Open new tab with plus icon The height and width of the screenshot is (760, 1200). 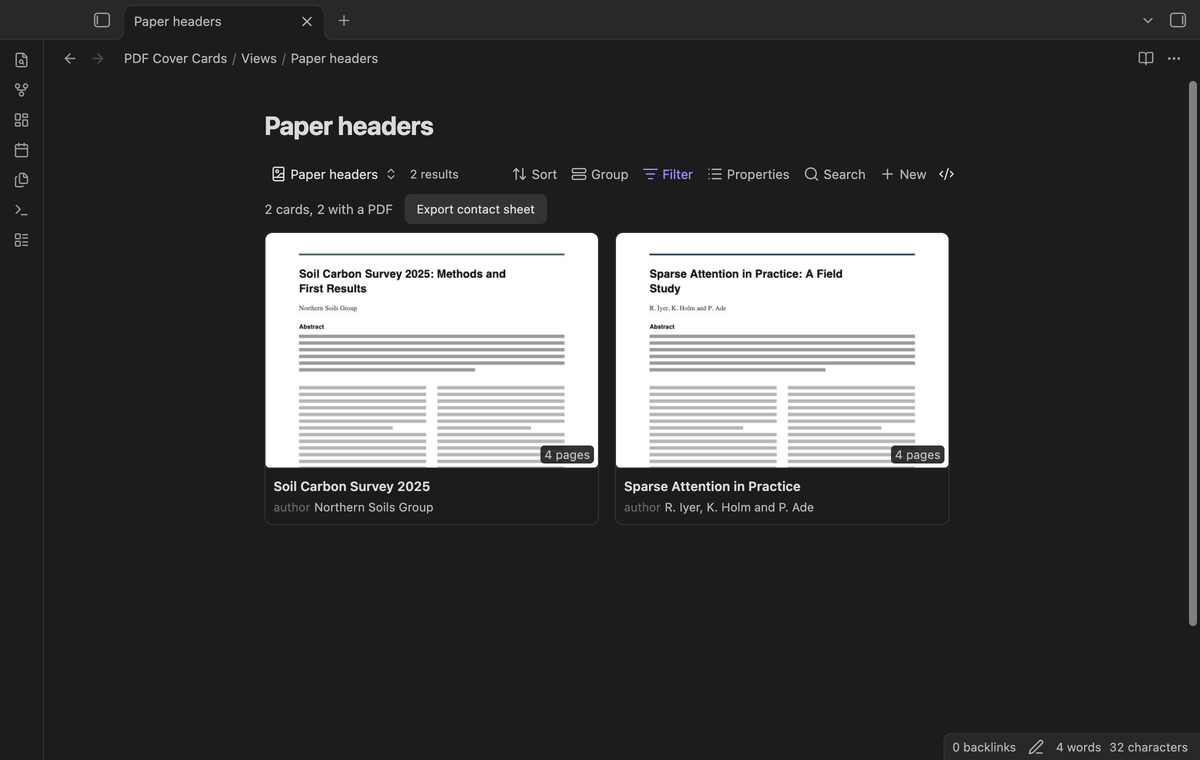[x=344, y=20]
